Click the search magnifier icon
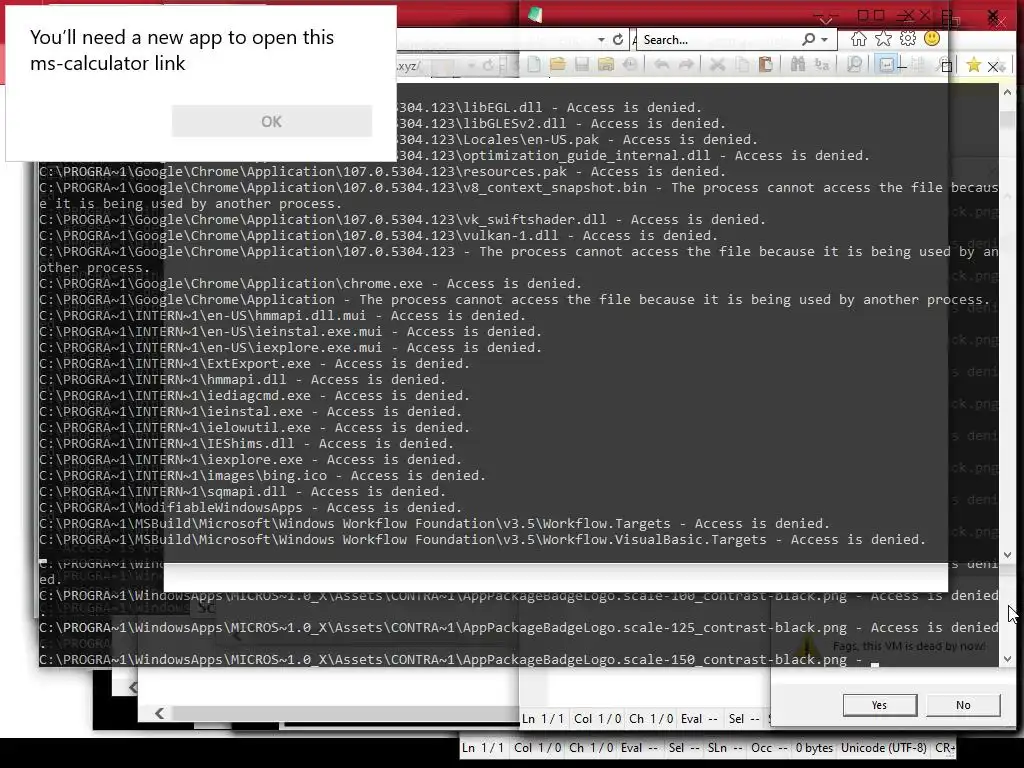 (x=808, y=40)
